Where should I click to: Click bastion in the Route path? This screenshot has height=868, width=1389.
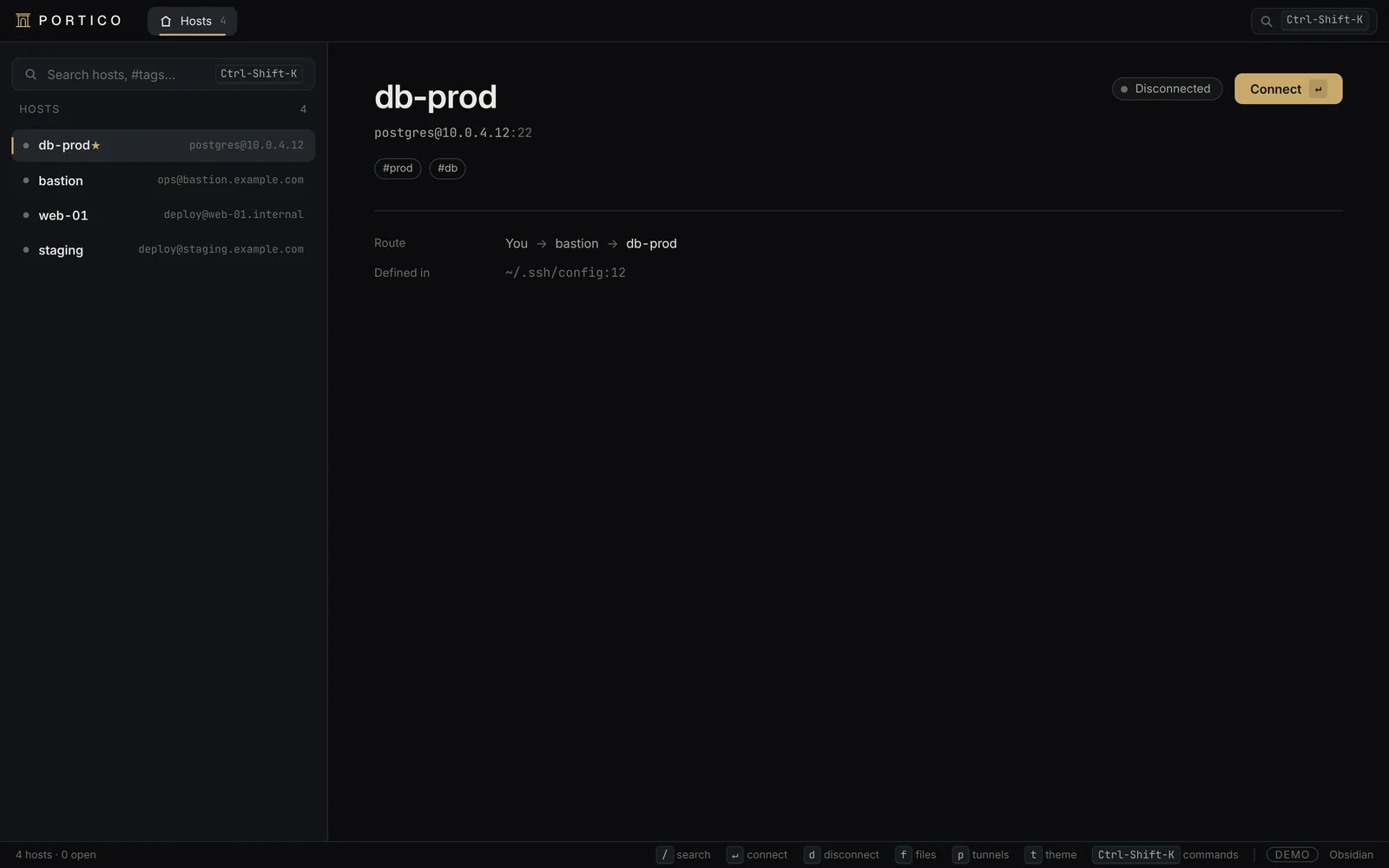[577, 244]
